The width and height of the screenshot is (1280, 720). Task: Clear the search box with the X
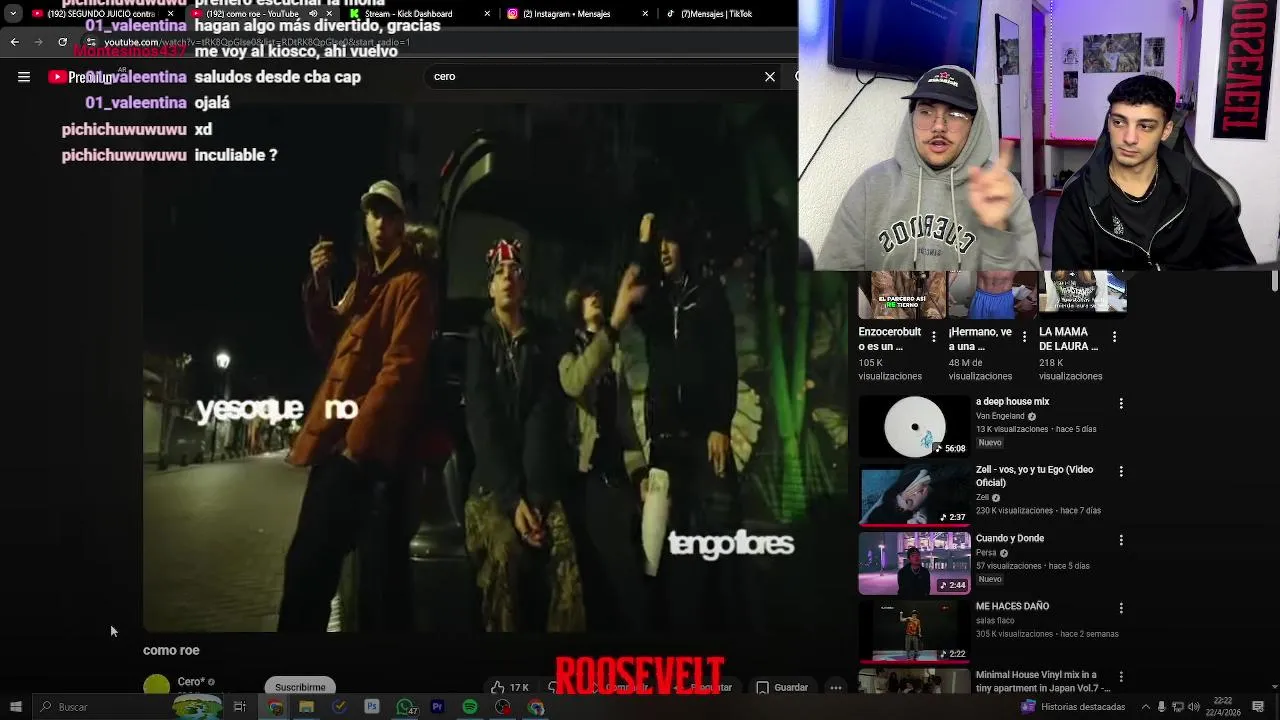(770, 77)
